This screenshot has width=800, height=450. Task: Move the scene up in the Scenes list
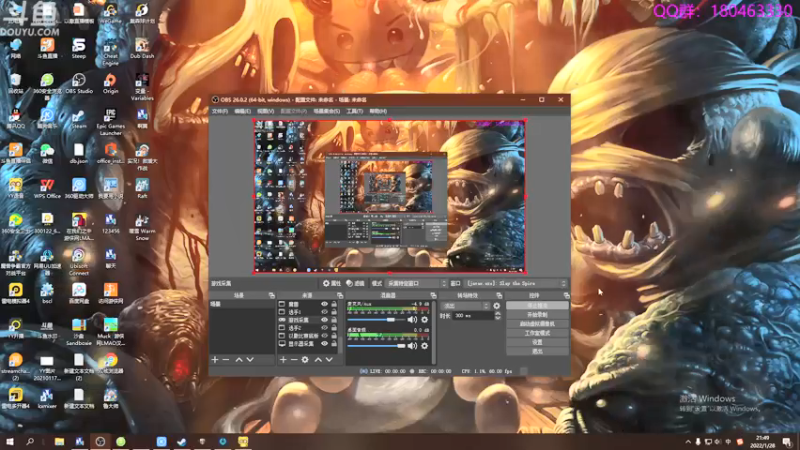pos(238,360)
